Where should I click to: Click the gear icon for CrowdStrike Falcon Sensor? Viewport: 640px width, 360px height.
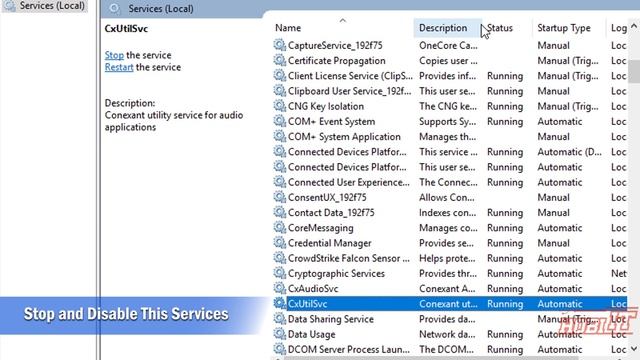[280, 258]
